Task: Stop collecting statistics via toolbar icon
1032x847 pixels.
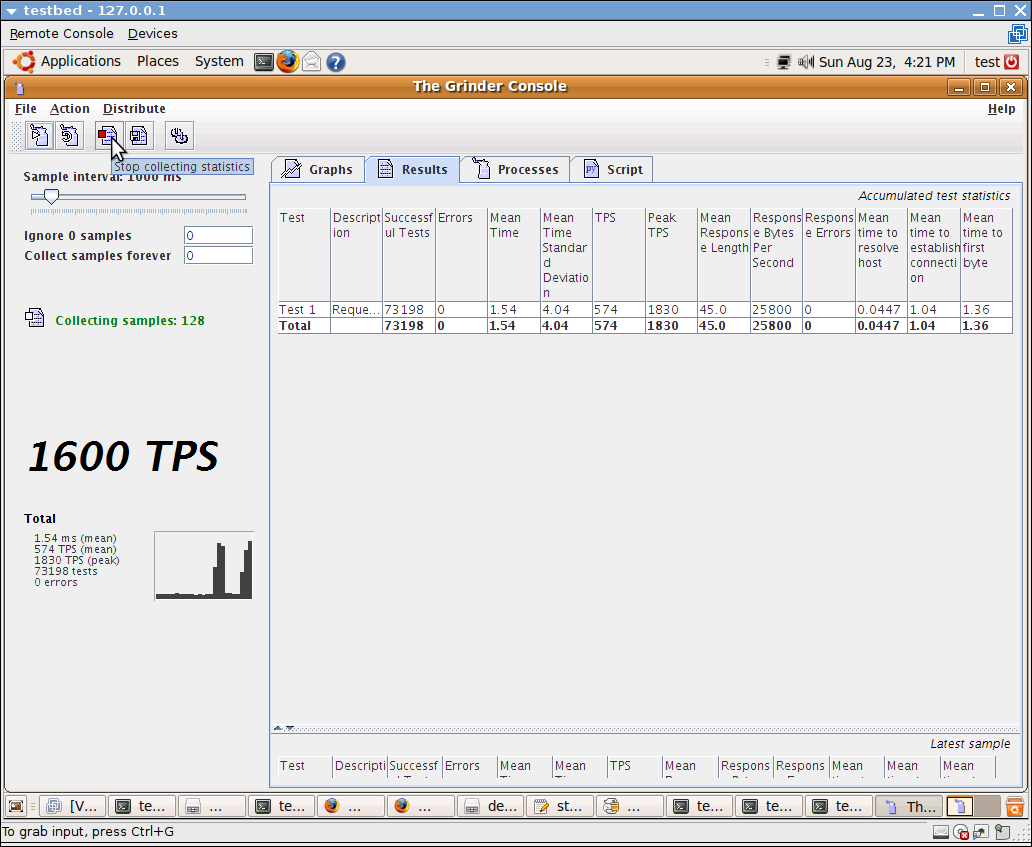Action: pos(108,136)
